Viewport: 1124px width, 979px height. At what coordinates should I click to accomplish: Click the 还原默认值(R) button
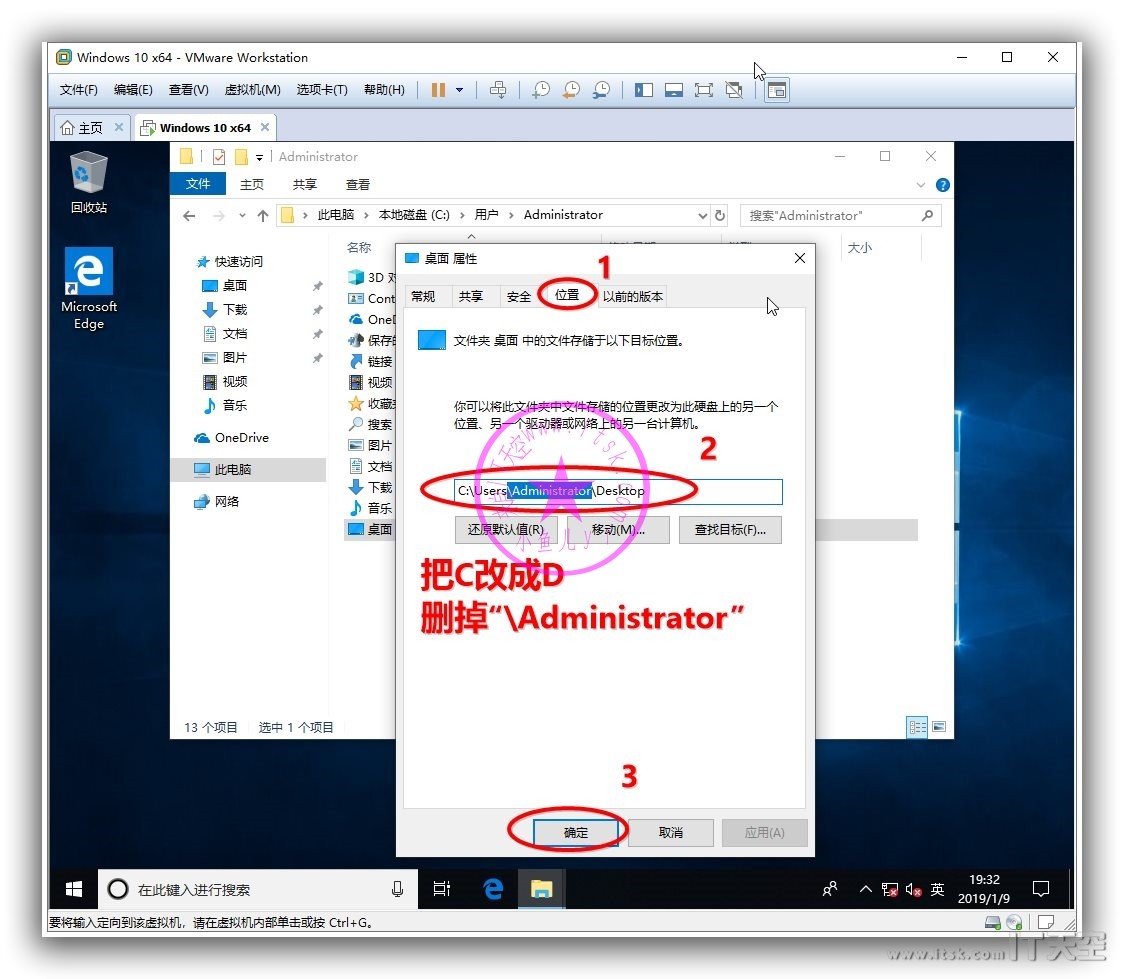point(506,530)
